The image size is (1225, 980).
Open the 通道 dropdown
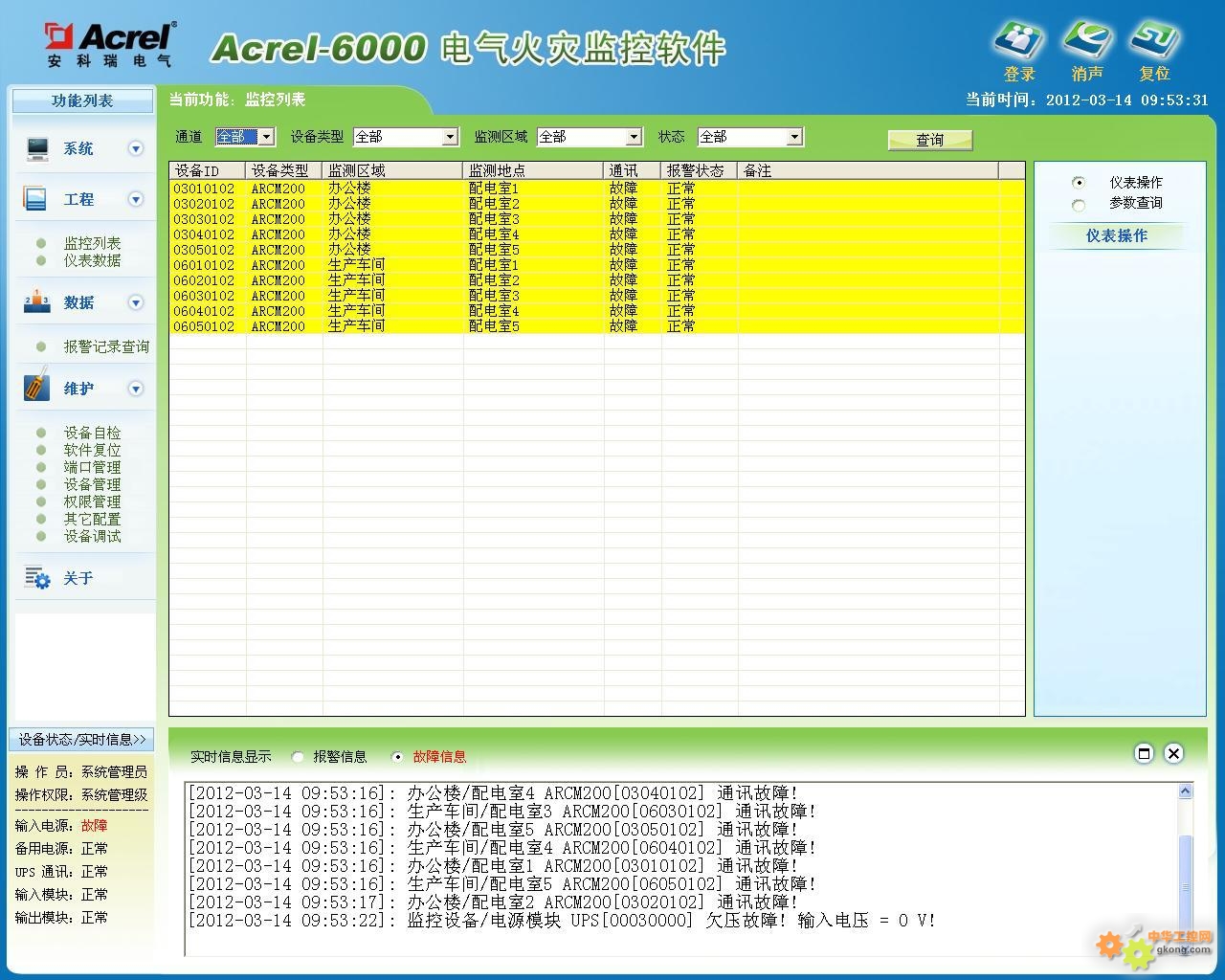click(266, 137)
